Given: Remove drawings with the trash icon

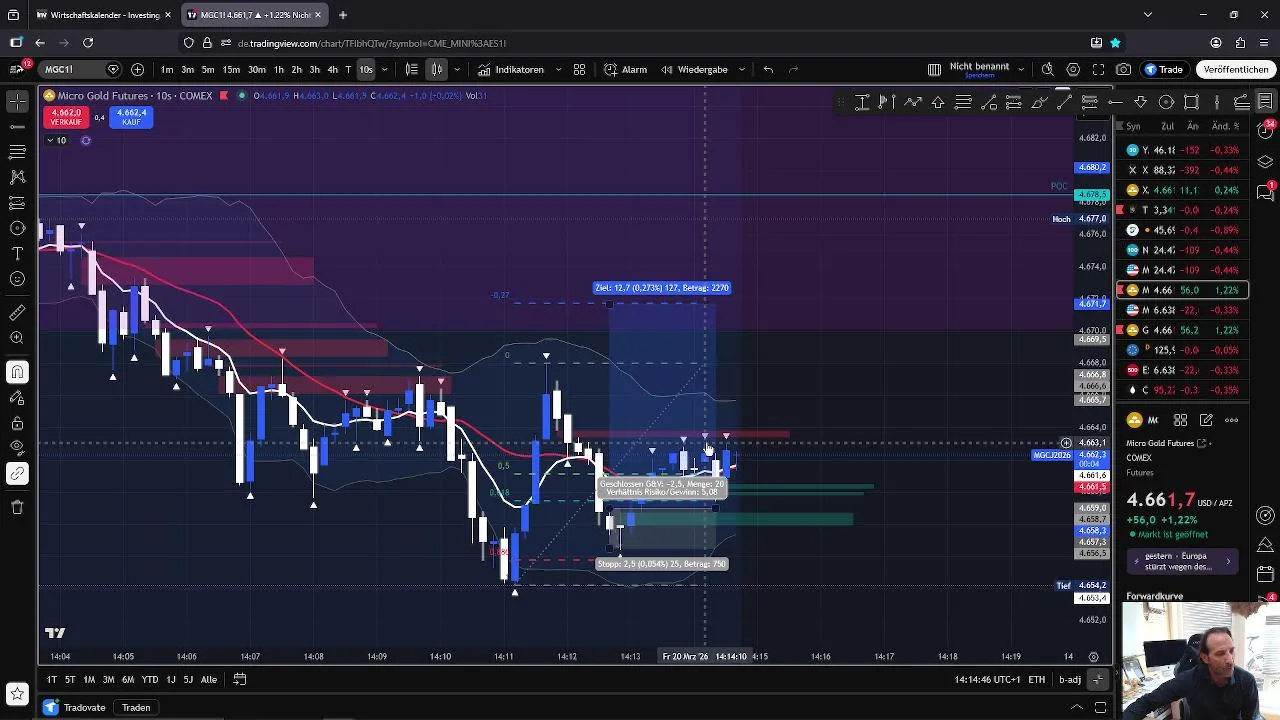Looking at the screenshot, I should pos(17,507).
